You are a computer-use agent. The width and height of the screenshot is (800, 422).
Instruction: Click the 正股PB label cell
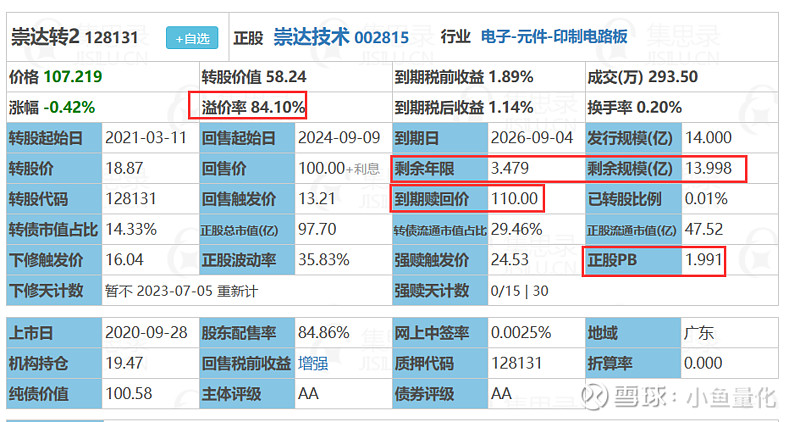(x=633, y=260)
